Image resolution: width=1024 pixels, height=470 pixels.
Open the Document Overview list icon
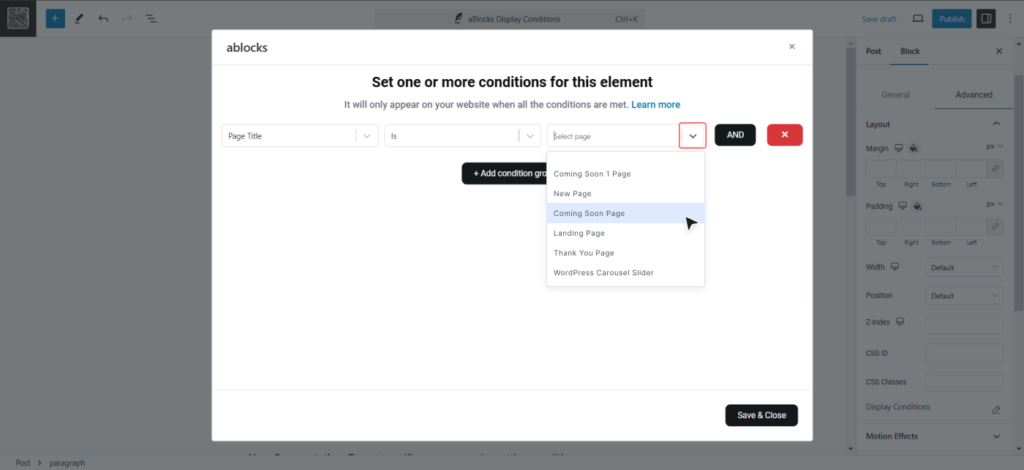pyautogui.click(x=151, y=18)
